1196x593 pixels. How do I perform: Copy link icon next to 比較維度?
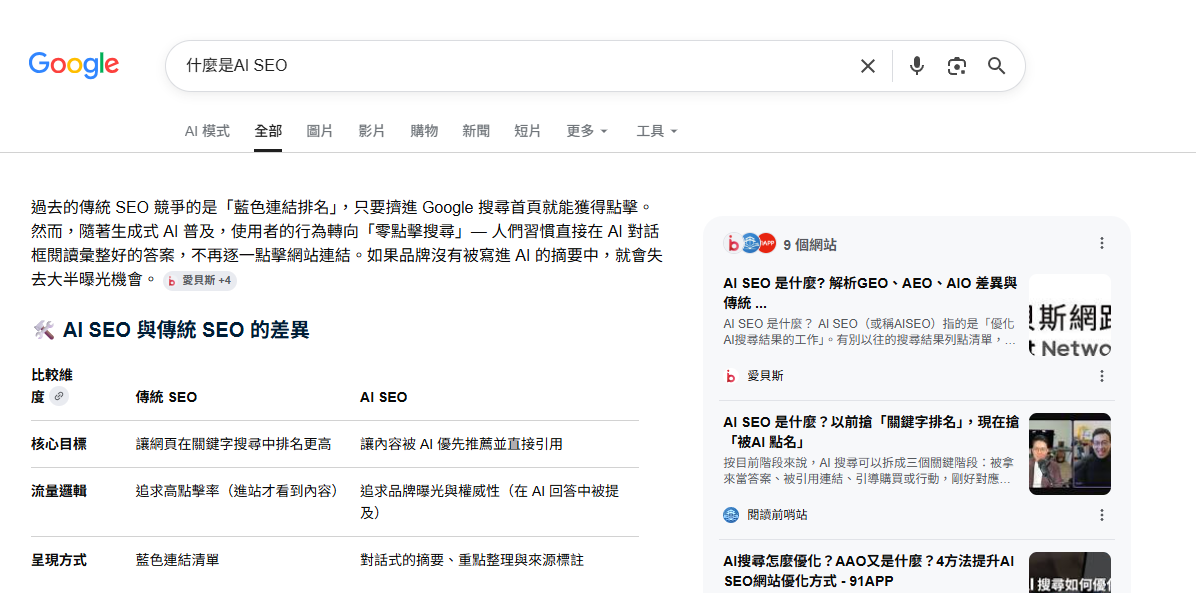59,396
